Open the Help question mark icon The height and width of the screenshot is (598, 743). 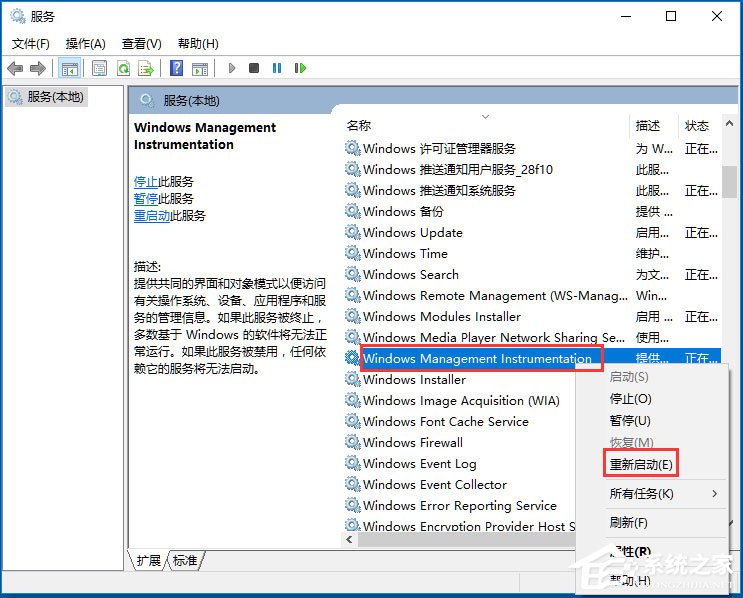(x=176, y=68)
